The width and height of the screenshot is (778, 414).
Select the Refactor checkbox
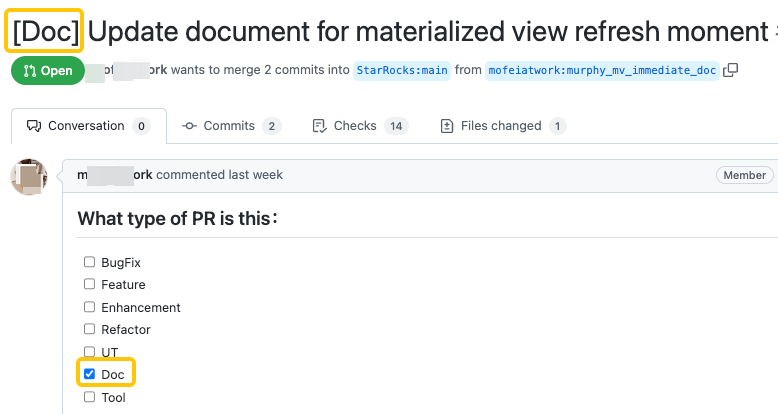[x=90, y=330]
